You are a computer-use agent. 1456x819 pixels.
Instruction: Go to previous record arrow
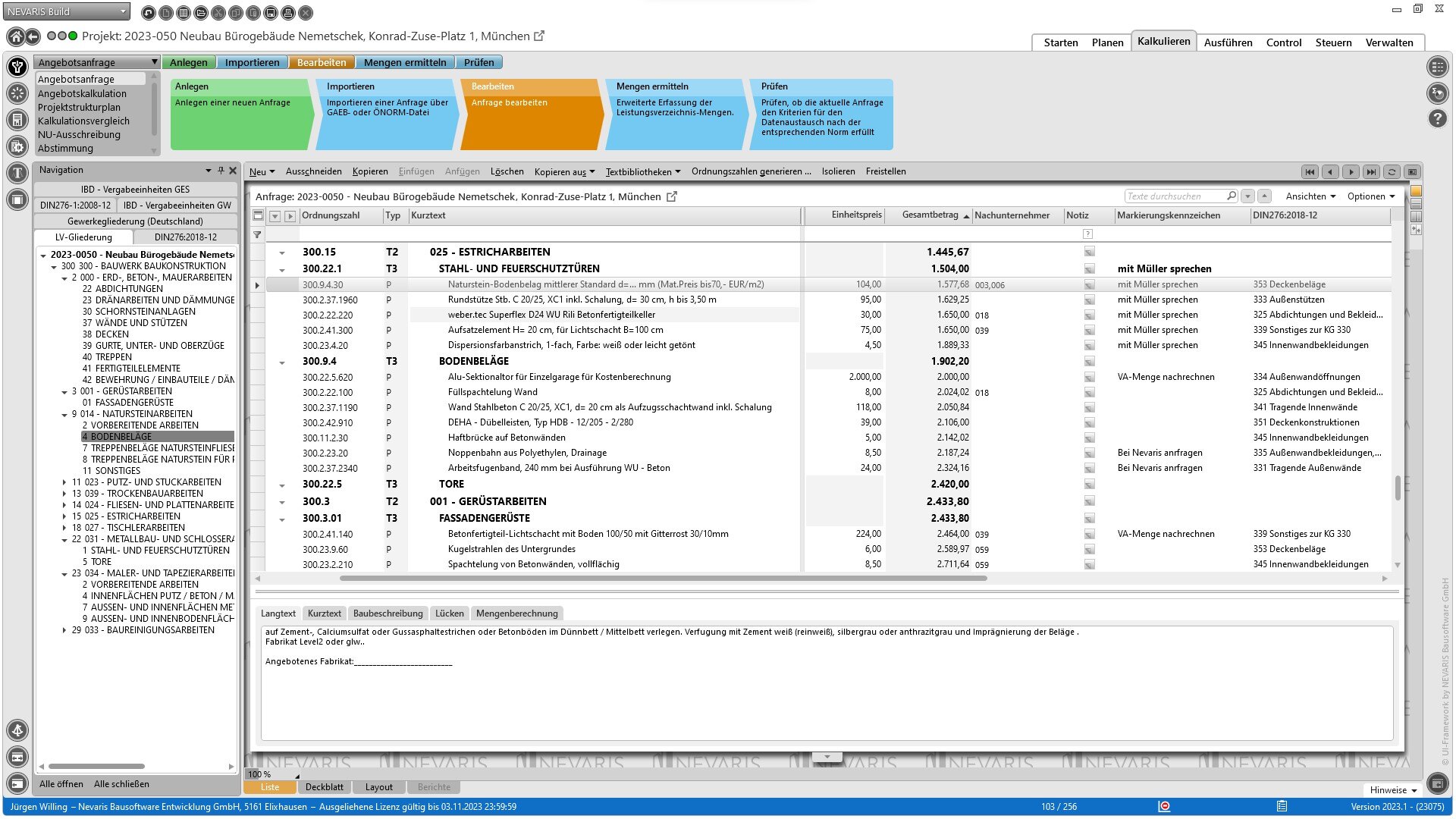click(1330, 172)
